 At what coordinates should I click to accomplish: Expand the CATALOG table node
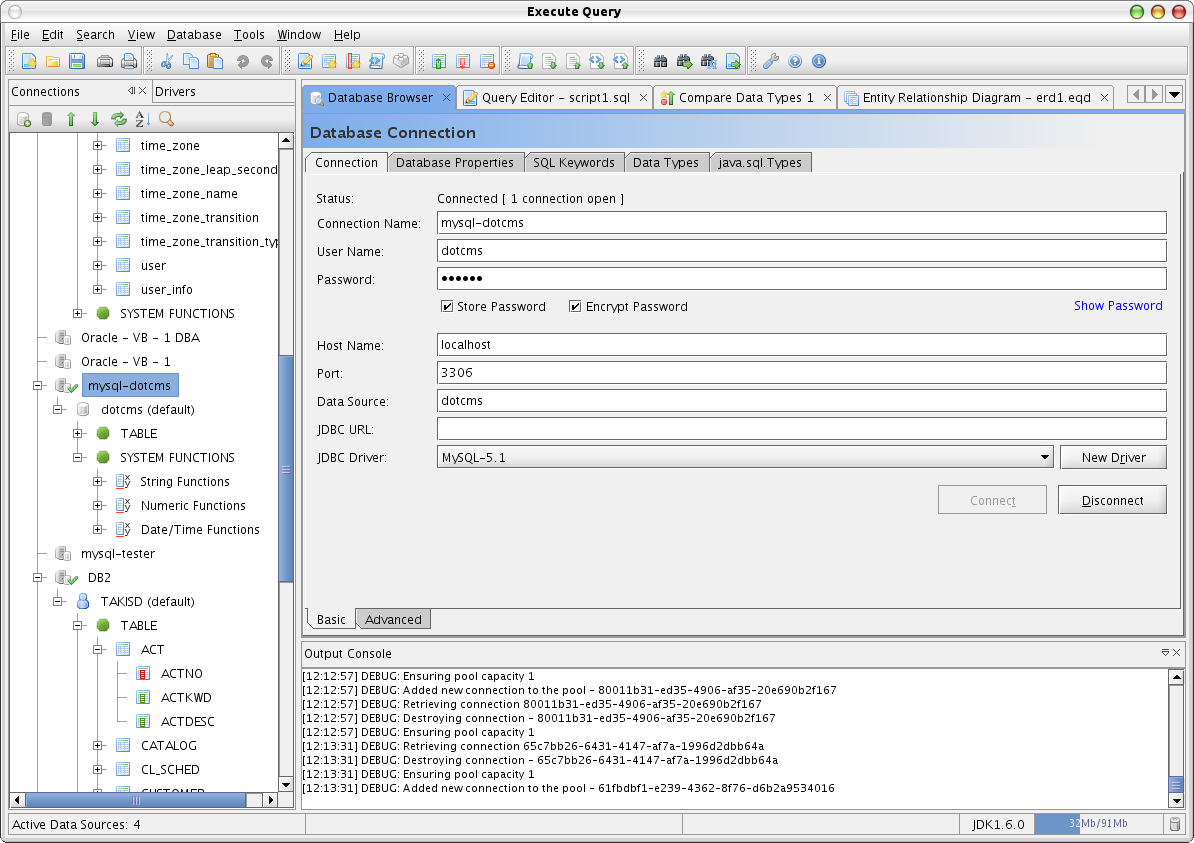97,746
